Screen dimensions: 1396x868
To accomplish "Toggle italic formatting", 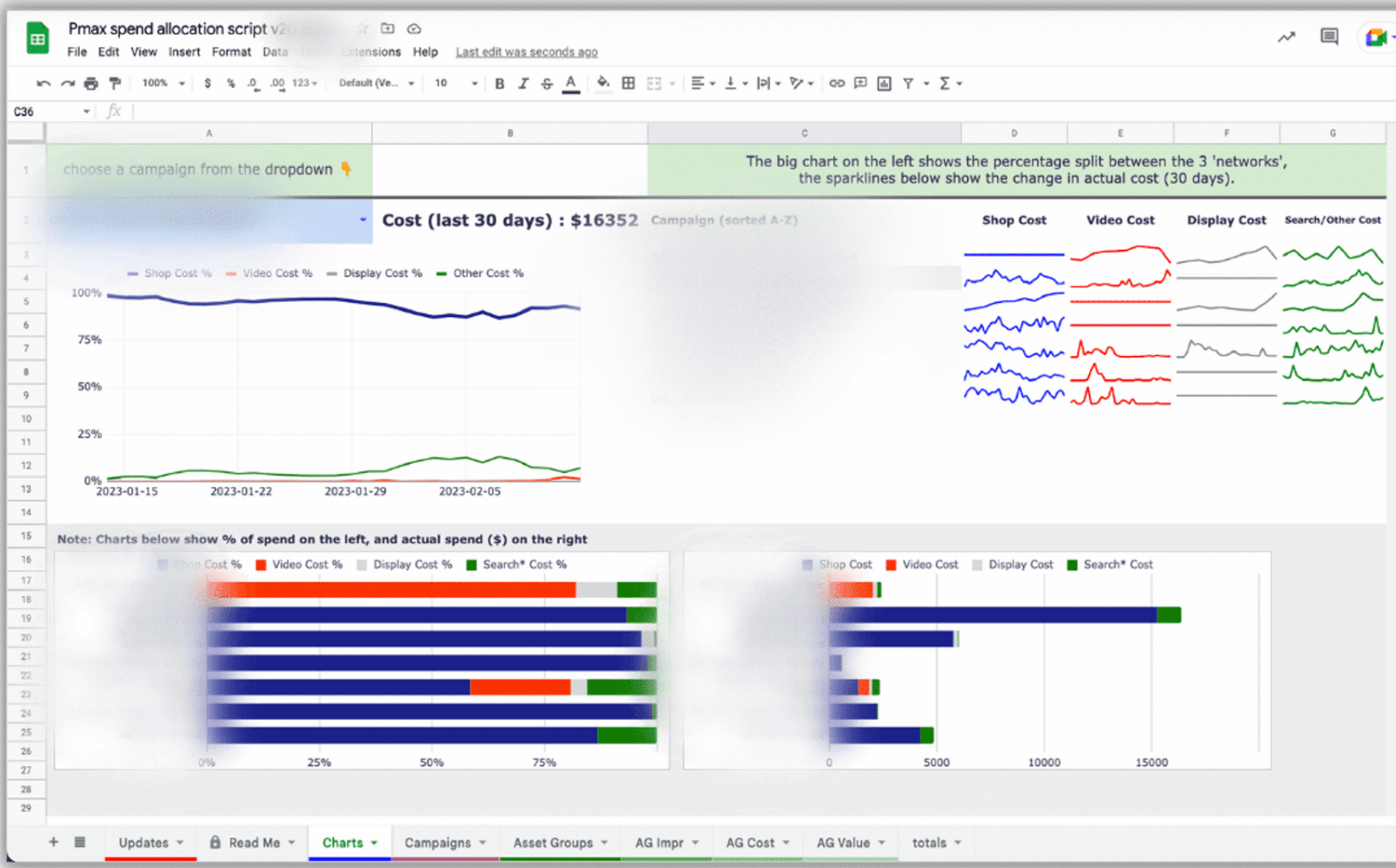I will (x=523, y=83).
